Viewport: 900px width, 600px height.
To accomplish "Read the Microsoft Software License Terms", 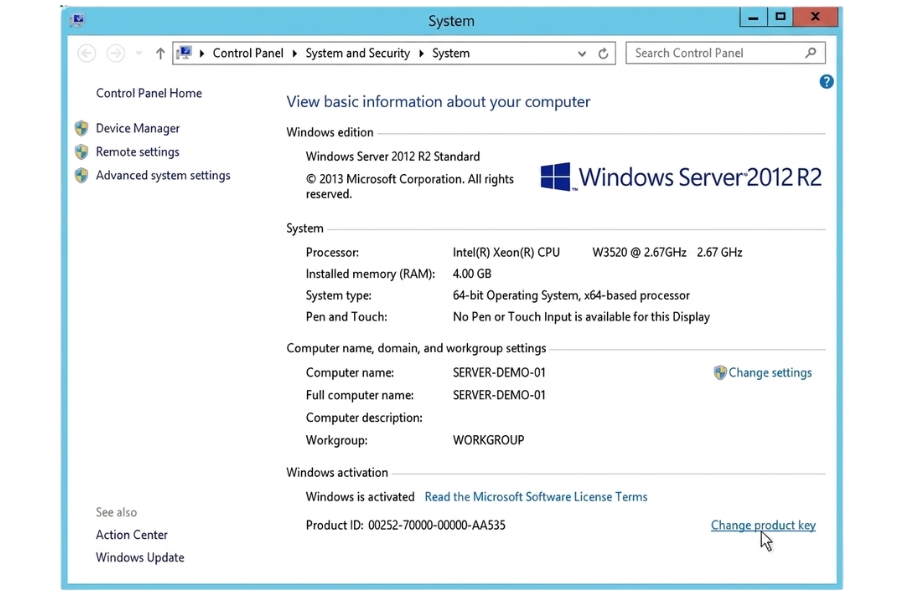I will tap(536, 497).
